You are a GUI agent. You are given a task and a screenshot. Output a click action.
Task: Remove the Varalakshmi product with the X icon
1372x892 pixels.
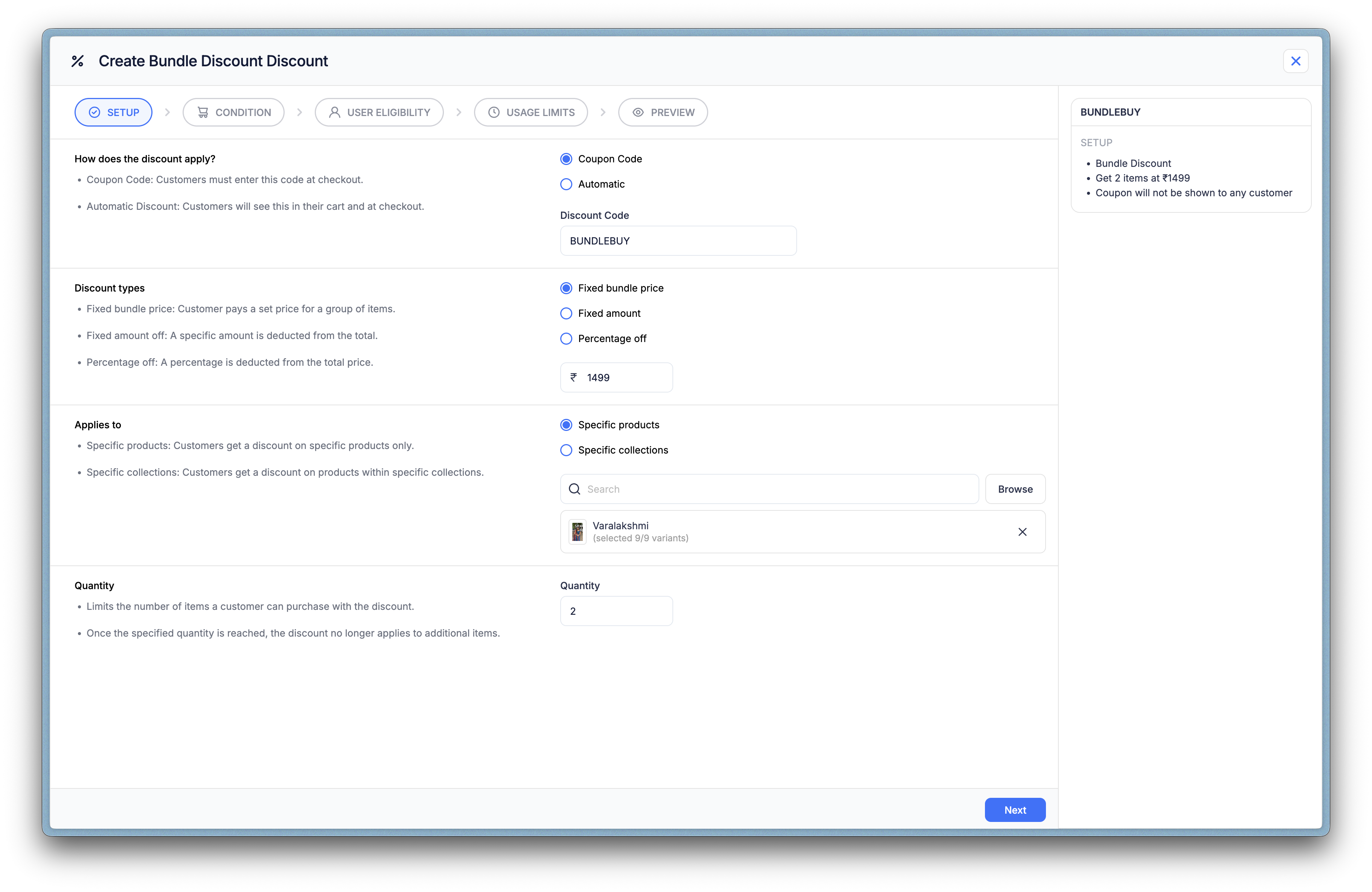coord(1022,532)
